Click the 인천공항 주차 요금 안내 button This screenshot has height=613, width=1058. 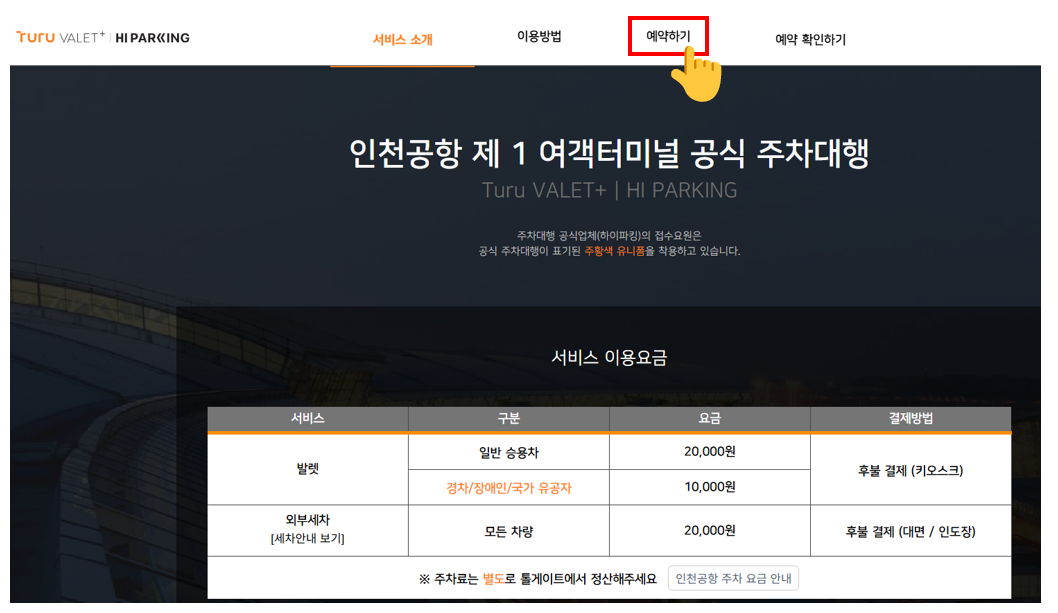(x=733, y=579)
